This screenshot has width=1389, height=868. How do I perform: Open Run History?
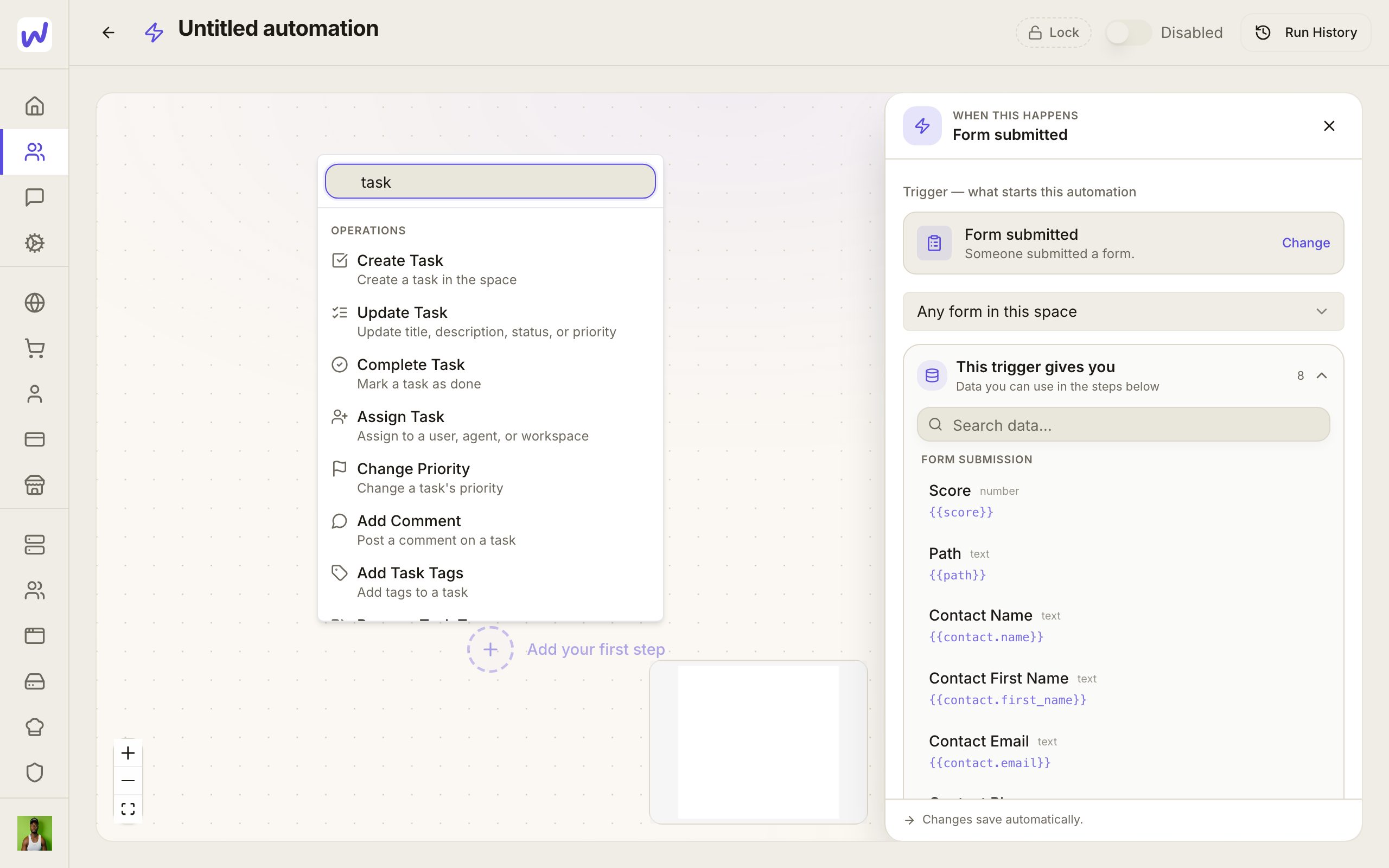click(x=1306, y=33)
